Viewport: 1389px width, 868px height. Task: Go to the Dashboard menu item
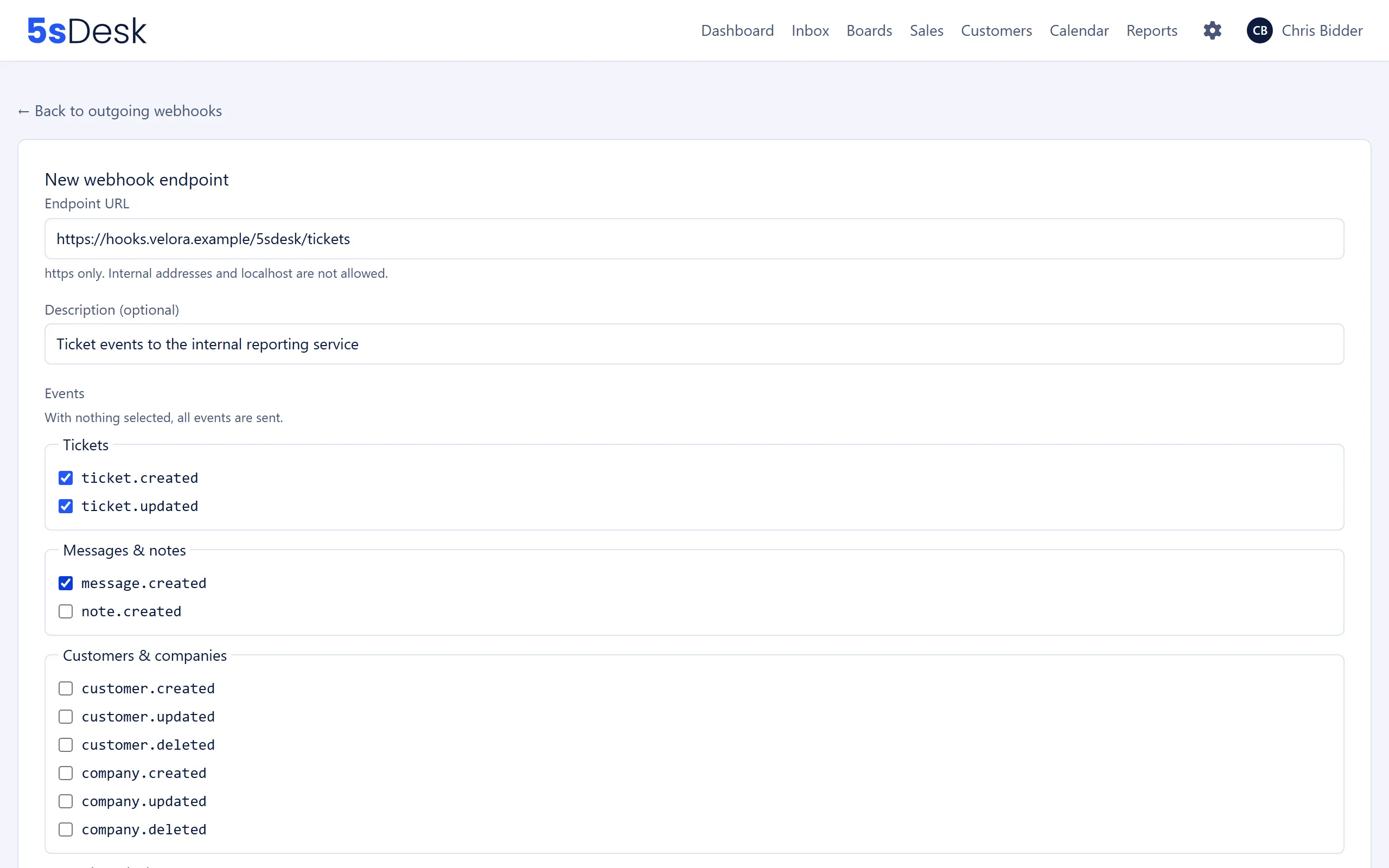point(737,30)
